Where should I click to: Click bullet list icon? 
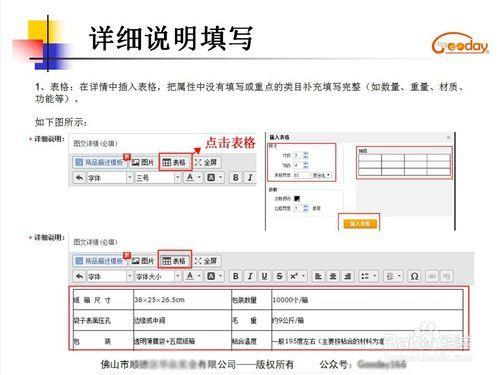point(365,276)
